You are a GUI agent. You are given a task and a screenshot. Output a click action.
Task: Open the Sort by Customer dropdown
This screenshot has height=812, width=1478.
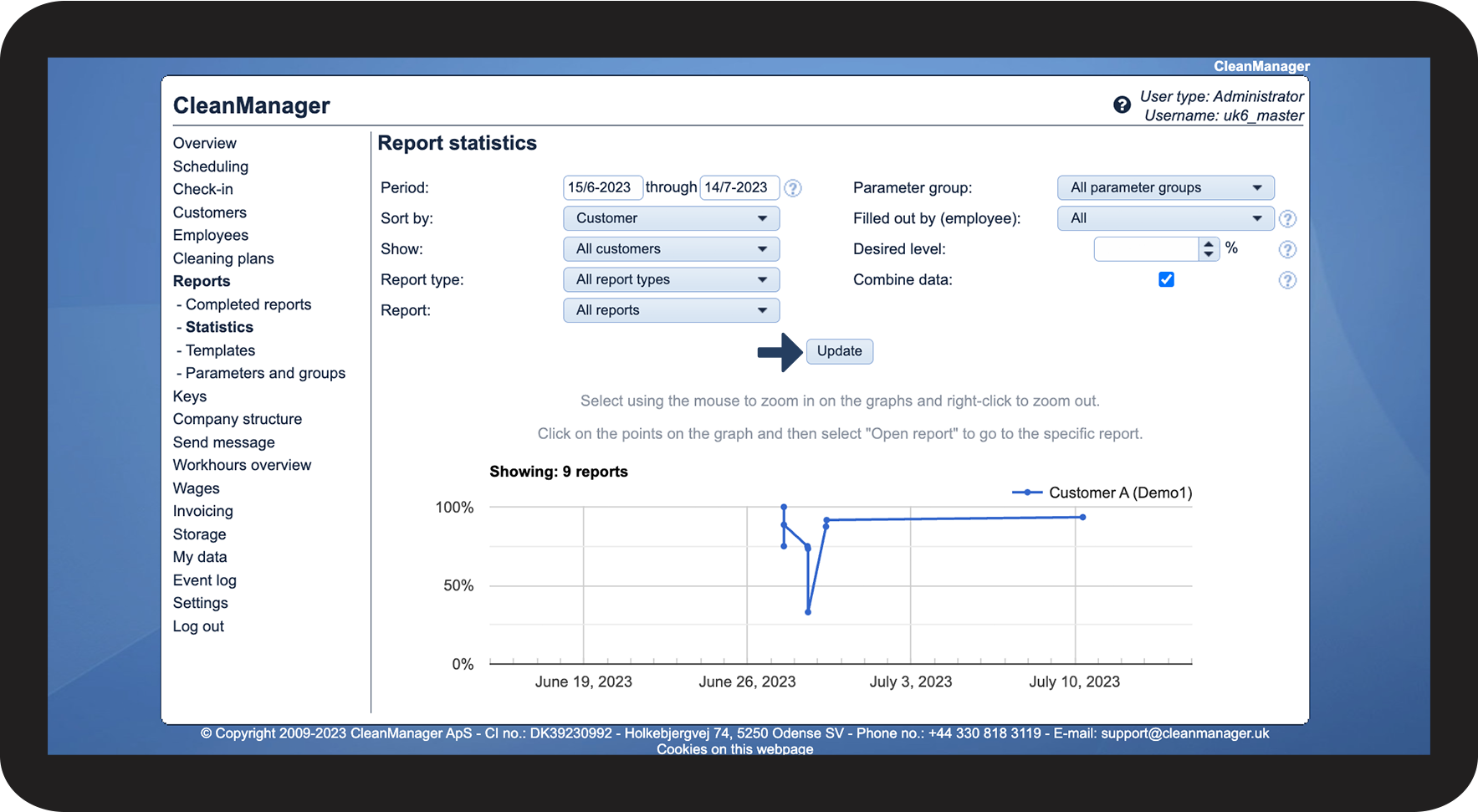(671, 218)
